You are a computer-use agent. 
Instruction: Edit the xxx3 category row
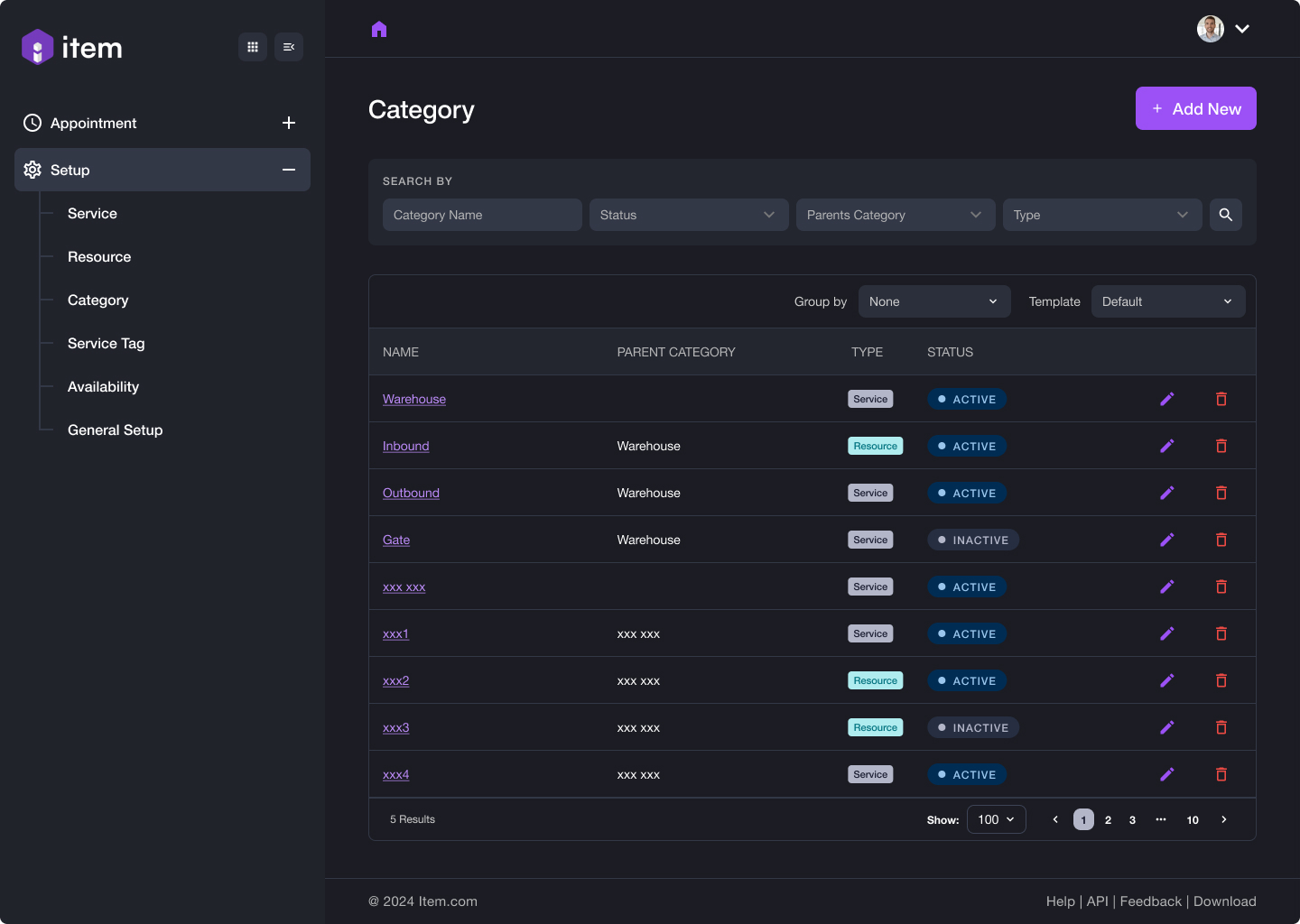click(1167, 727)
